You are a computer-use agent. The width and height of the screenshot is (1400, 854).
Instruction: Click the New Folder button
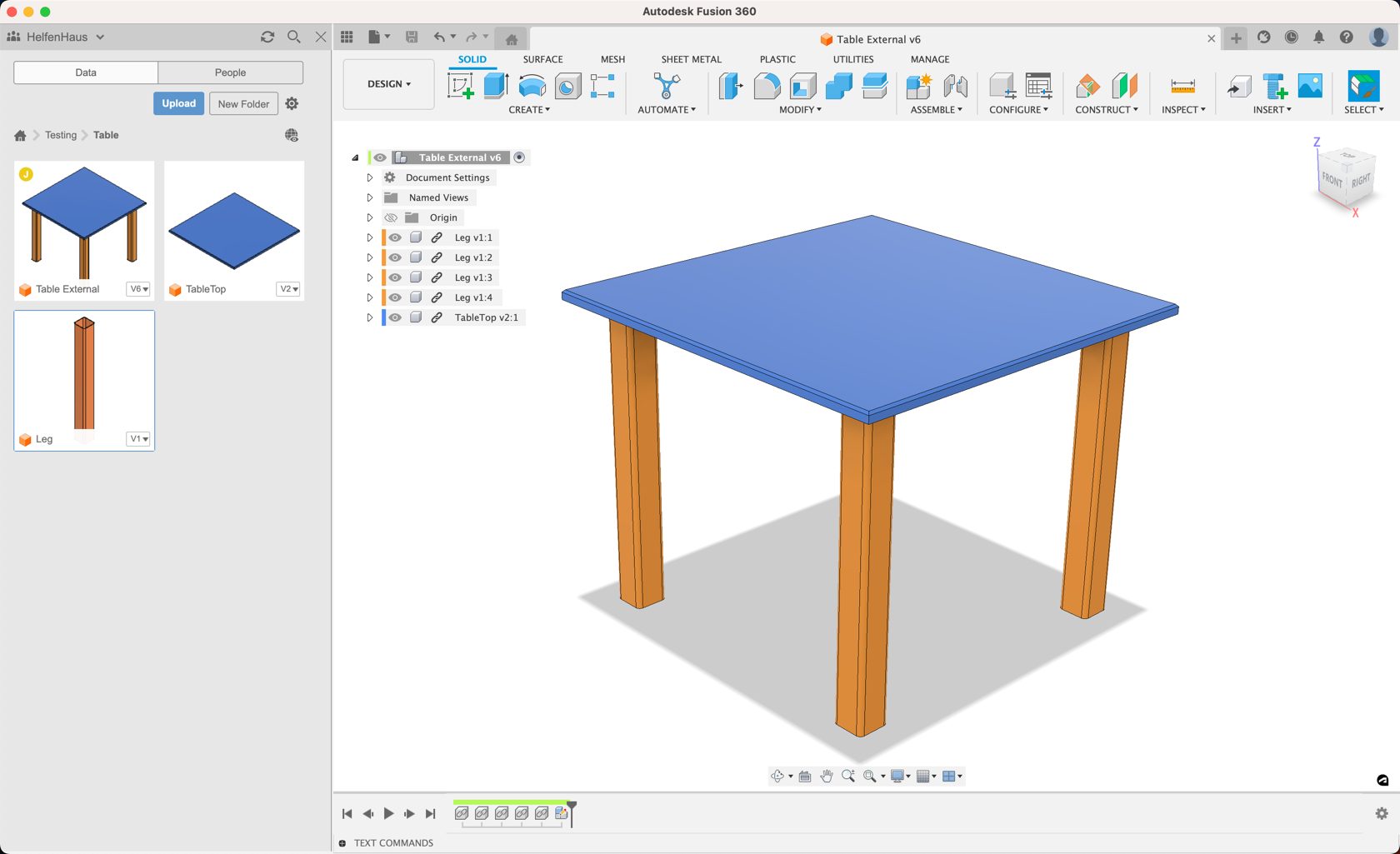pyautogui.click(x=243, y=103)
